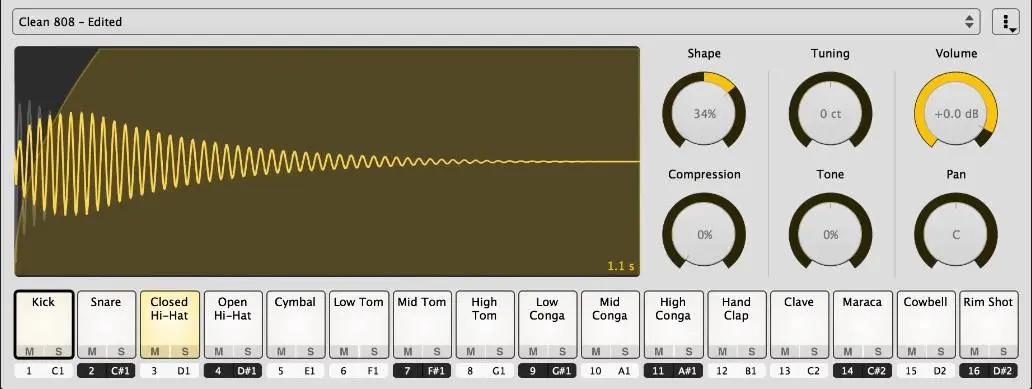
Task: Solo the Closed Hi-Hat pad
Action: click(184, 351)
